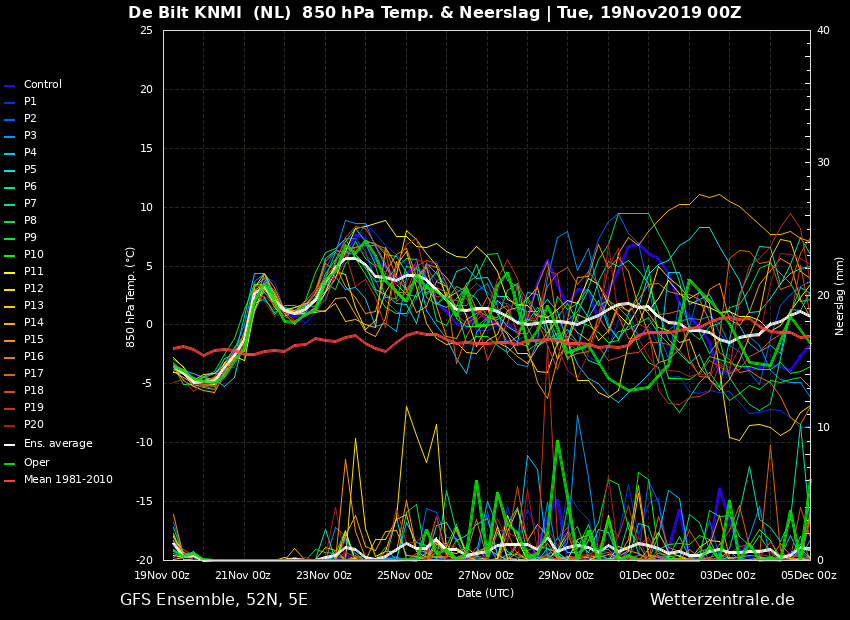Click the Wetterzentrale.de watermark text
850x620 pixels.
point(722,599)
